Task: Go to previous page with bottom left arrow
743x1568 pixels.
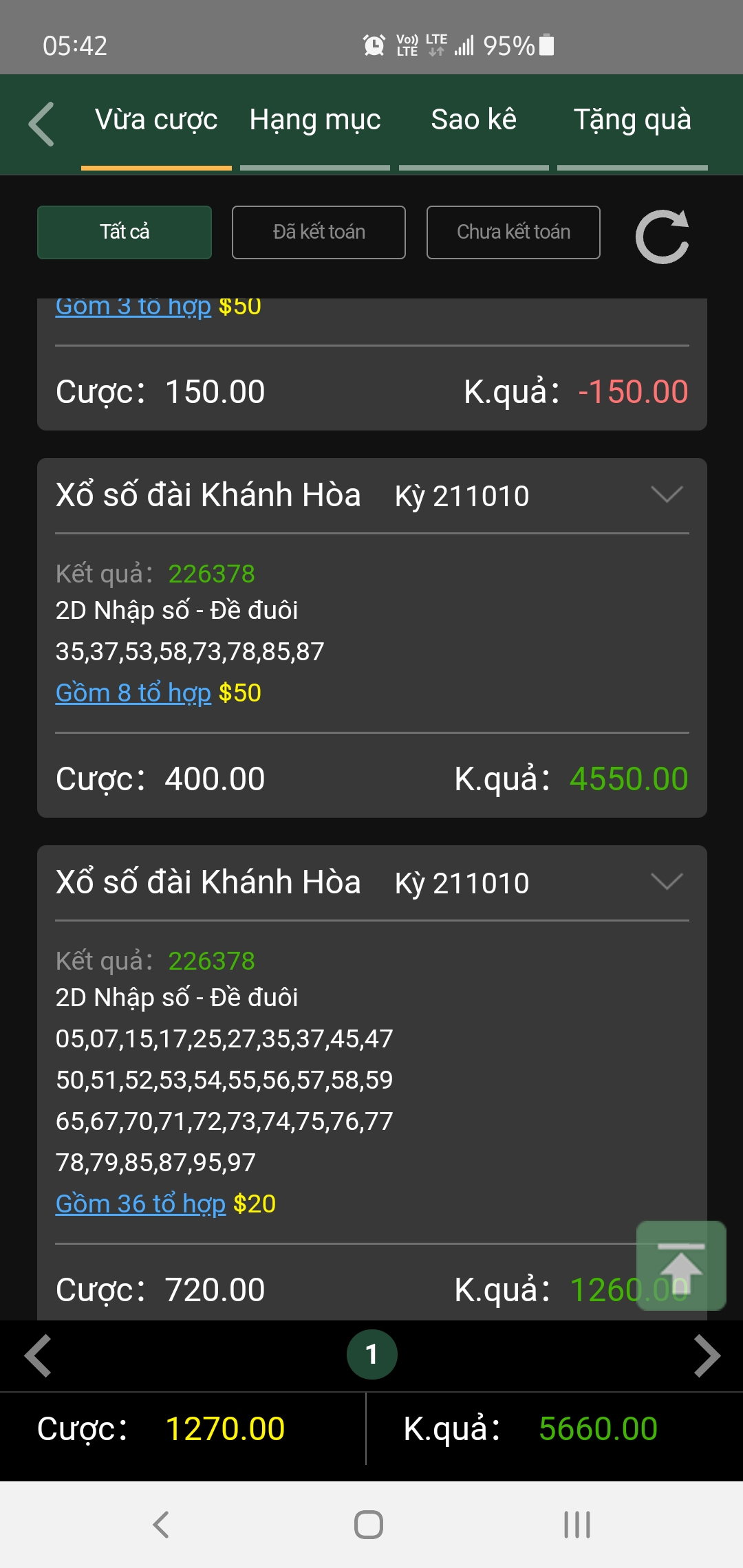Action: pos(38,1355)
